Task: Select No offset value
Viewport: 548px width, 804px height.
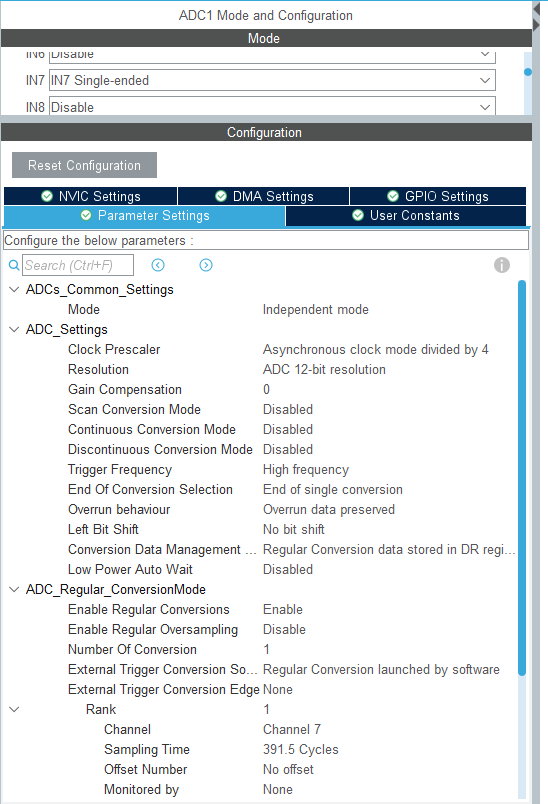Action: (288, 770)
